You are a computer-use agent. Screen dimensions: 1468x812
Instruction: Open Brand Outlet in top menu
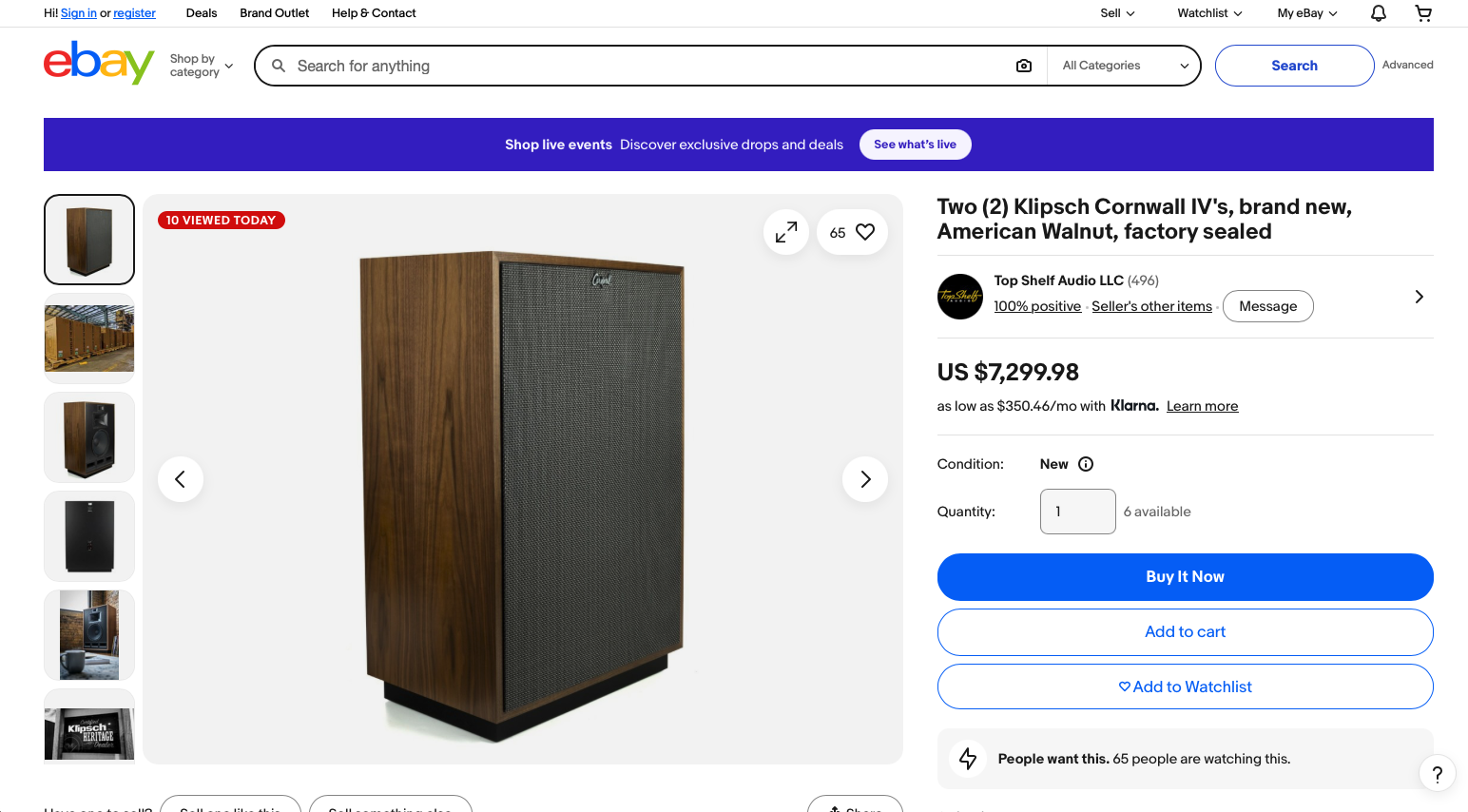(x=275, y=13)
